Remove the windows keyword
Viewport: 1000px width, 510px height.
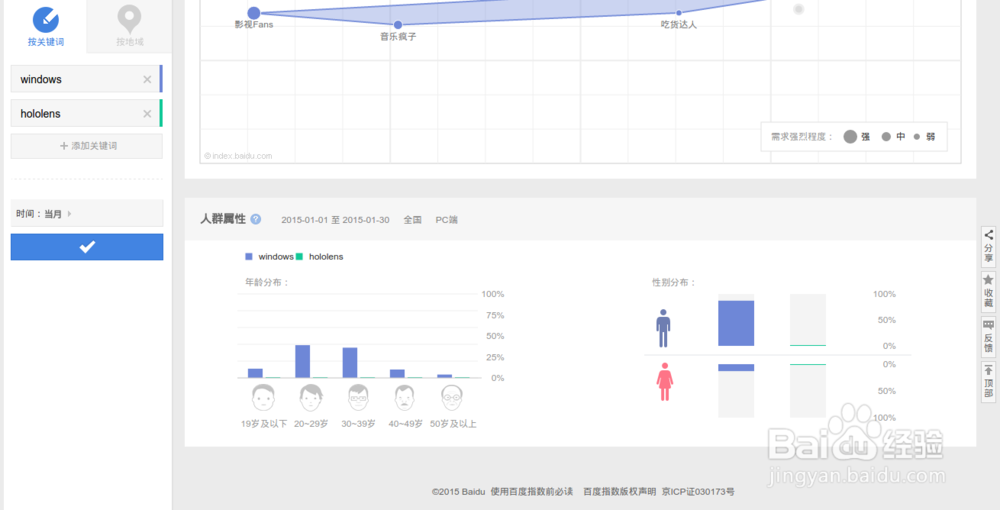147,79
